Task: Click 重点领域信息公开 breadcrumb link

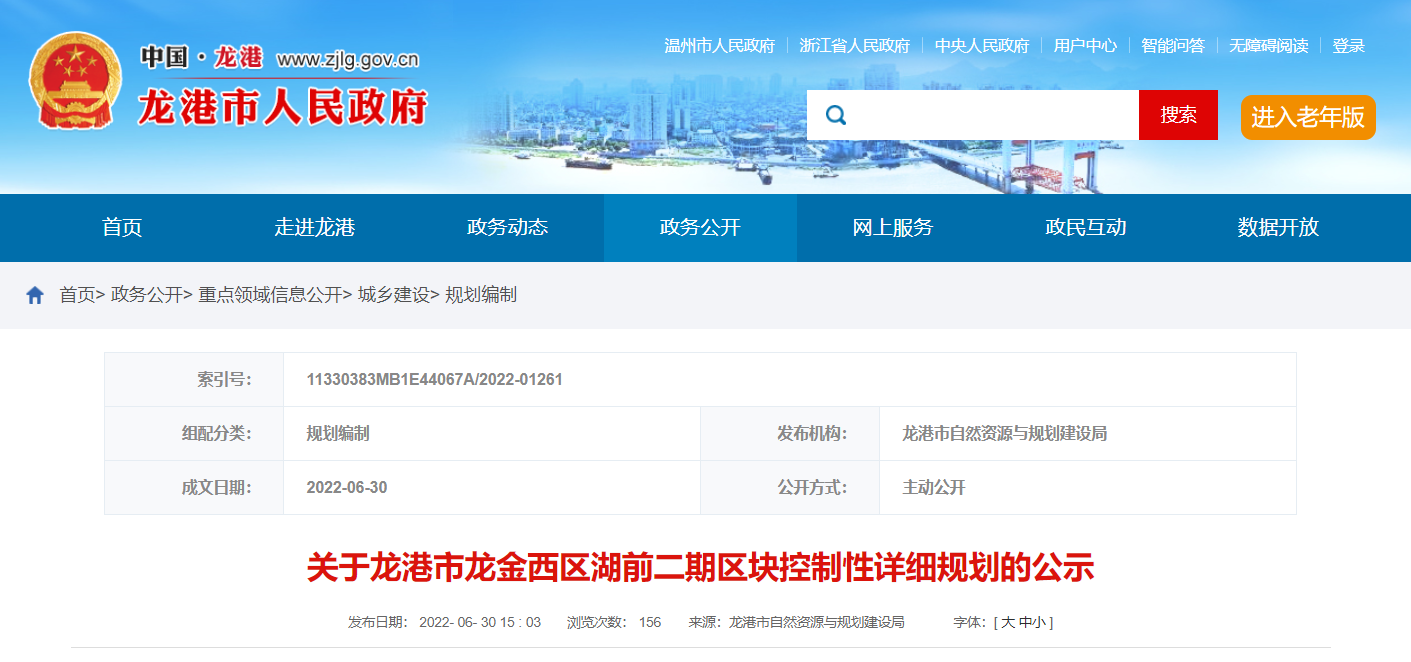Action: (270, 295)
